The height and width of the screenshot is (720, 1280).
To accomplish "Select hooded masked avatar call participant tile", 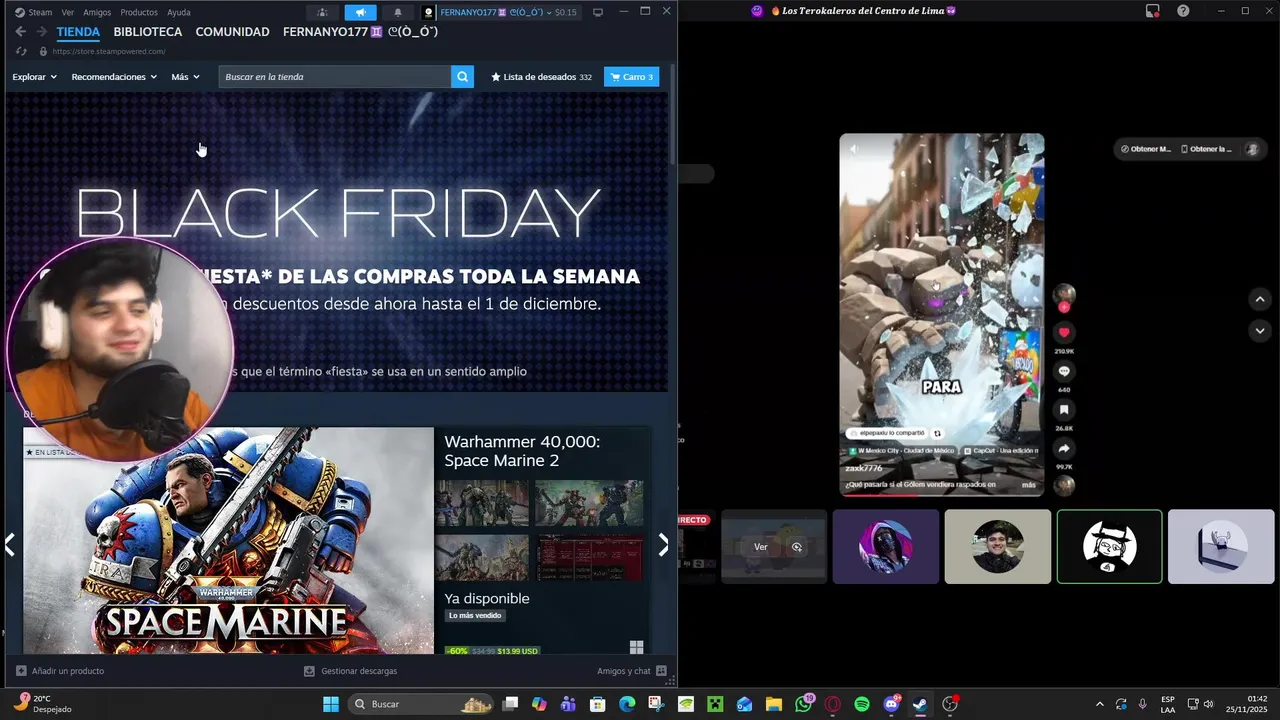I will (886, 547).
